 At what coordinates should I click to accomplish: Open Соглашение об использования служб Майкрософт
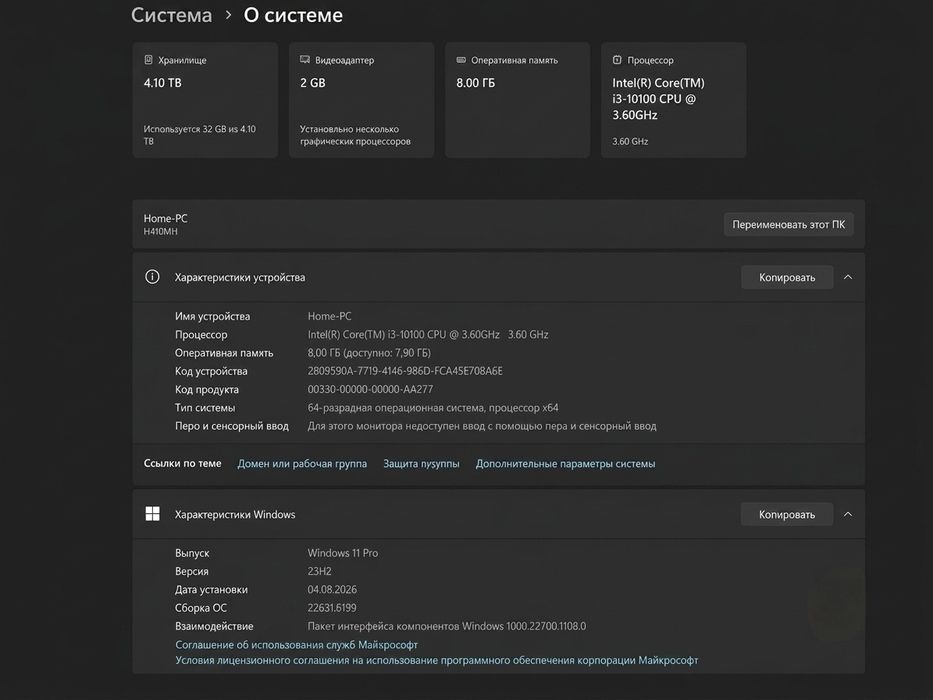[296, 645]
